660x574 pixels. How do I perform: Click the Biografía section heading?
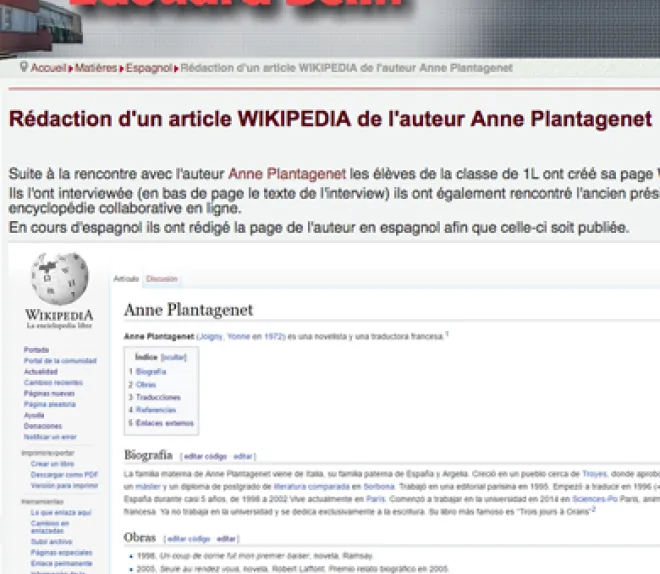[148, 455]
